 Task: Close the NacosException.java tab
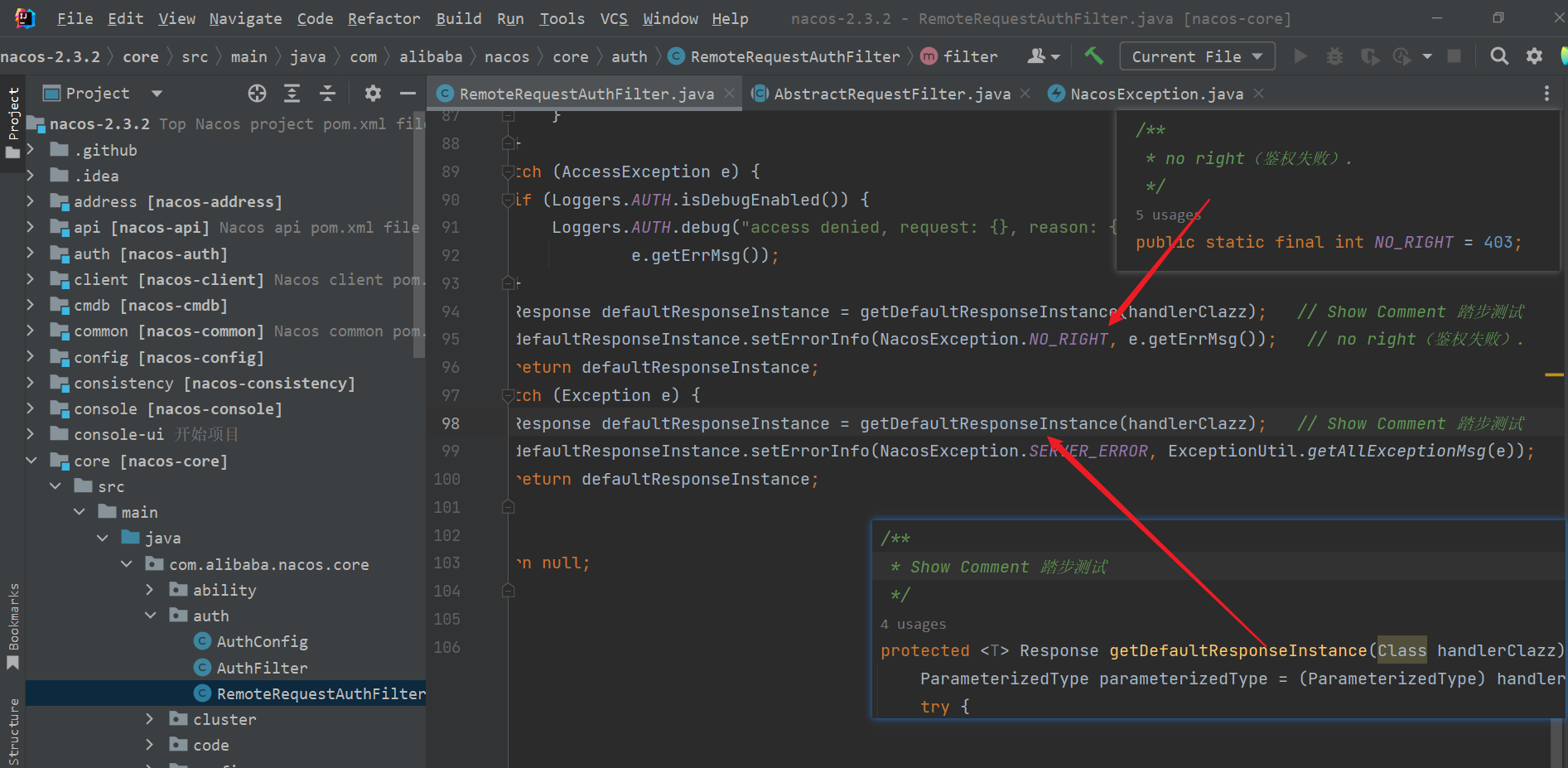[x=1258, y=94]
